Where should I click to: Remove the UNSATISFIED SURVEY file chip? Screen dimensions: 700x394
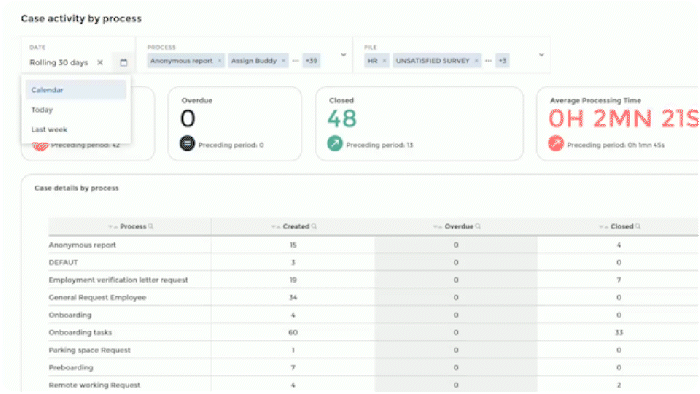click(476, 61)
